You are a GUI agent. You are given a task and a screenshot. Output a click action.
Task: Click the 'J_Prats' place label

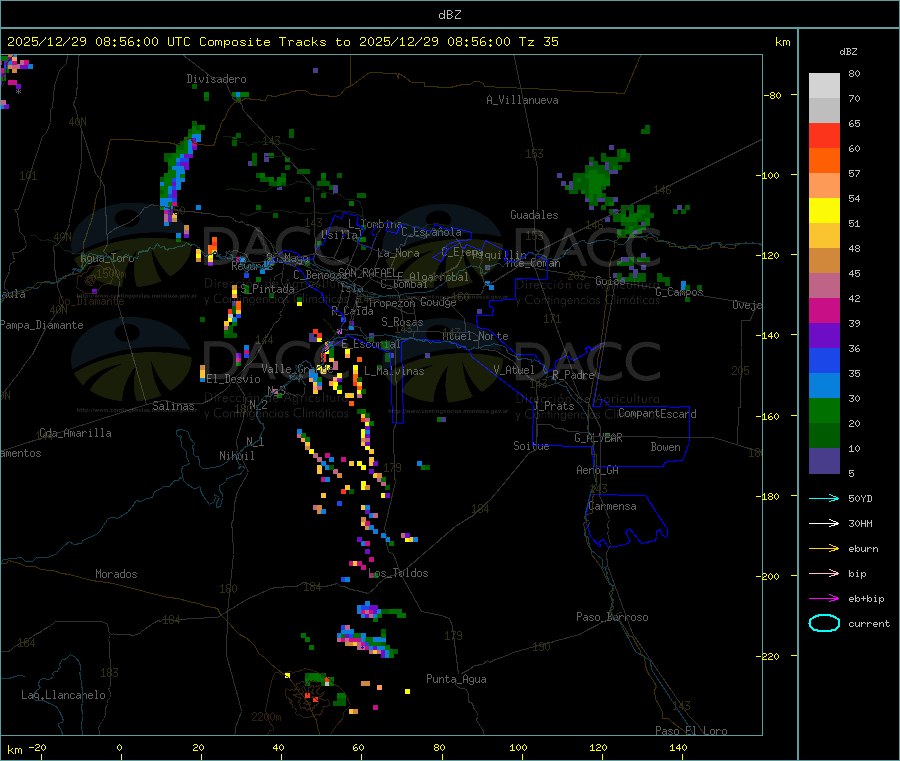click(553, 406)
